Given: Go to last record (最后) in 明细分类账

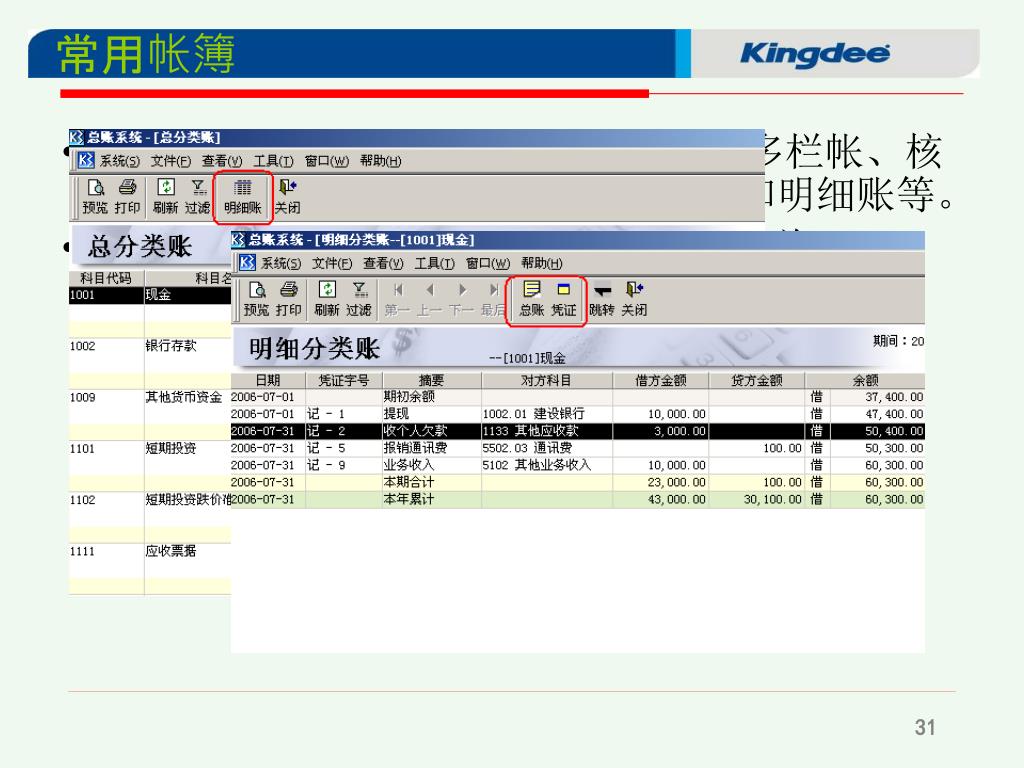Looking at the screenshot, I should click(493, 299).
